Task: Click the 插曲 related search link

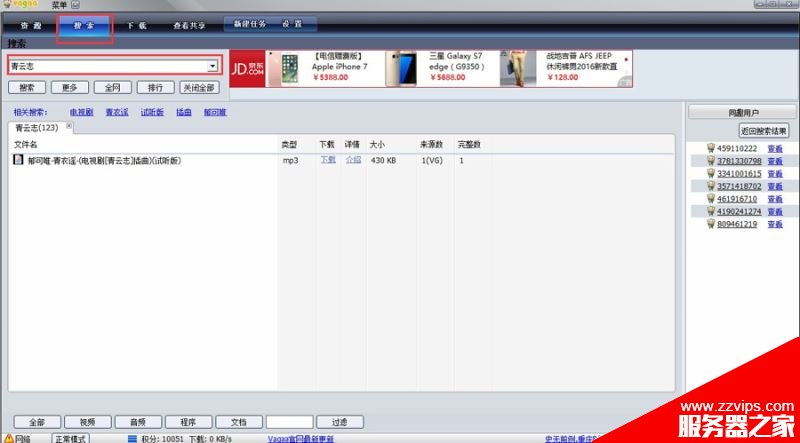Action: coord(184,112)
